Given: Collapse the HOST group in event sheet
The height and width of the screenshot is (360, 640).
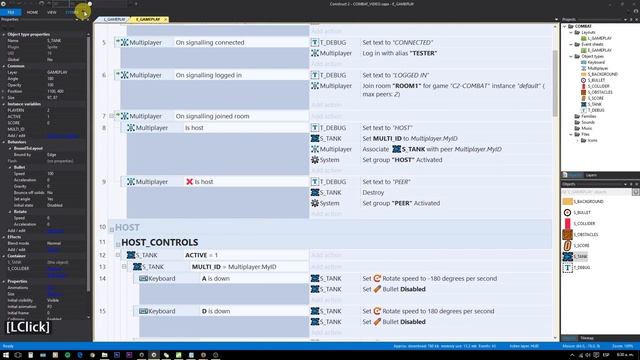Looking at the screenshot, I should click(x=111, y=230).
